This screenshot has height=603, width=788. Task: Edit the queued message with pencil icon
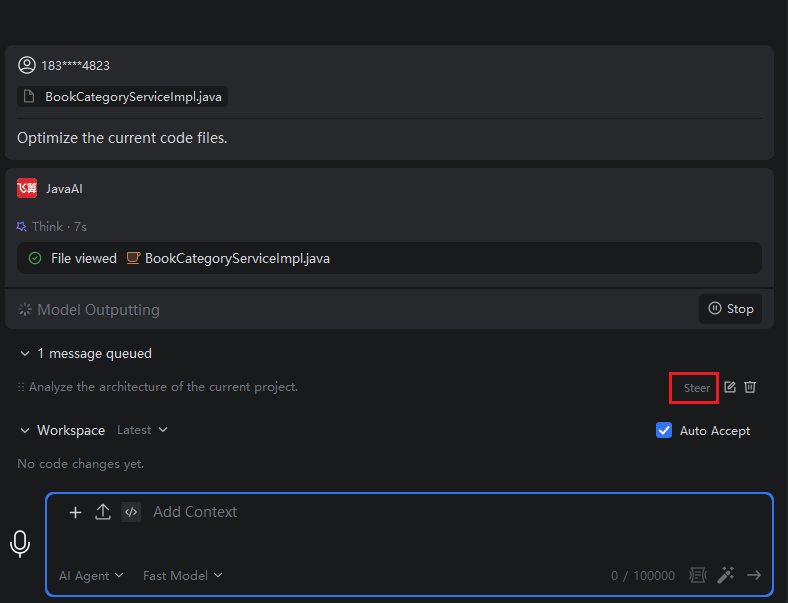[730, 387]
